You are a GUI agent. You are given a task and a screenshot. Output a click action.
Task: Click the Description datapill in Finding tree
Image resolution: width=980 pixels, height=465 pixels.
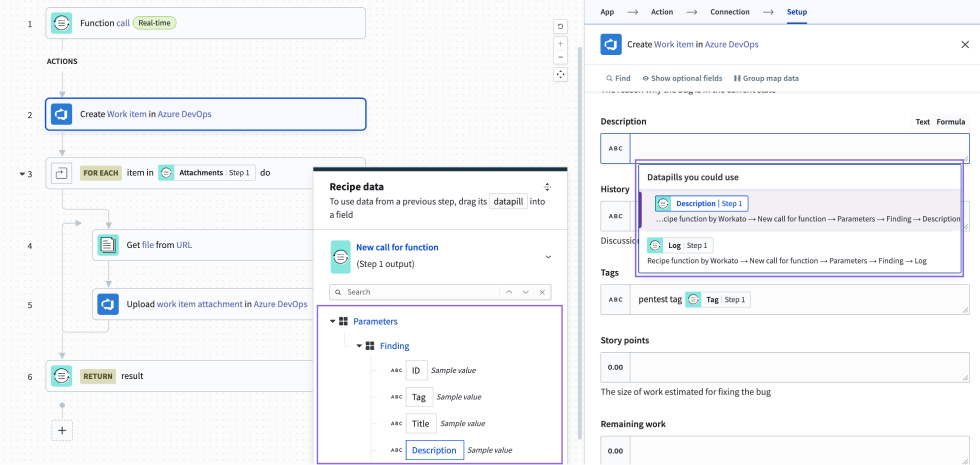(434, 450)
